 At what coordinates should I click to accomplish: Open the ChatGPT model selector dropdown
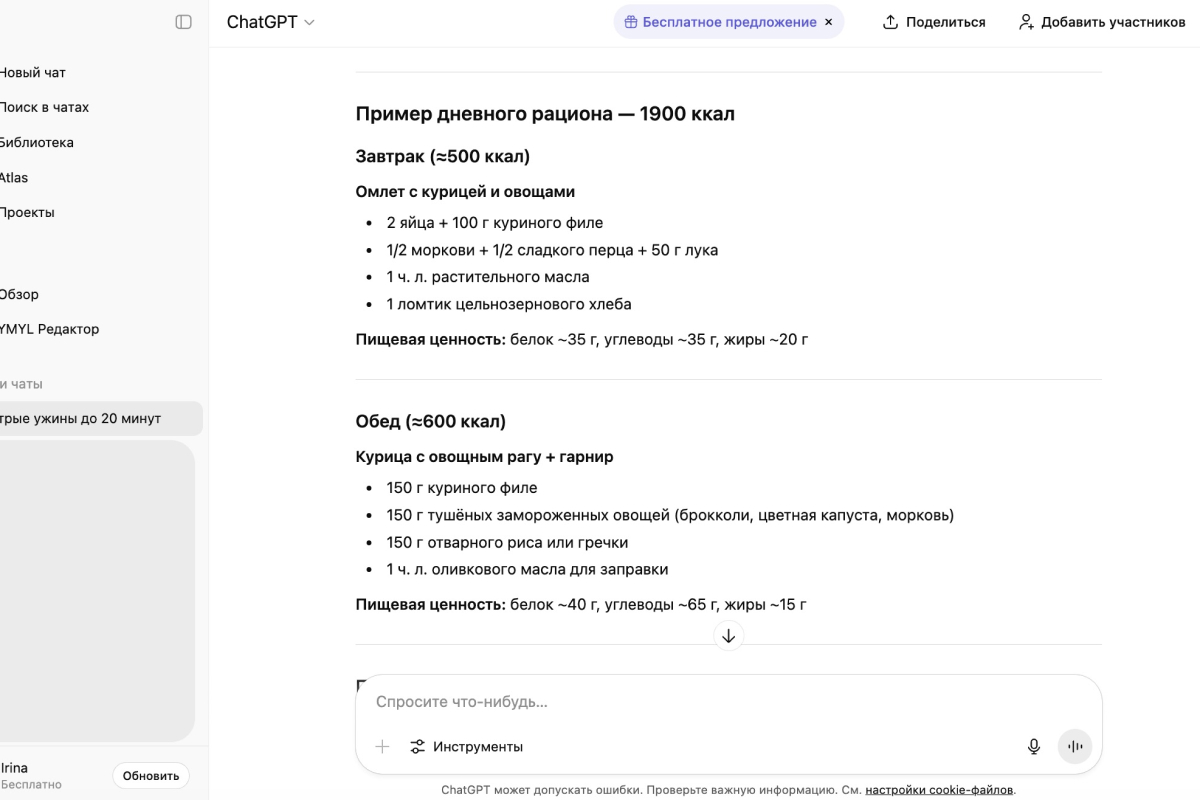pyautogui.click(x=270, y=21)
